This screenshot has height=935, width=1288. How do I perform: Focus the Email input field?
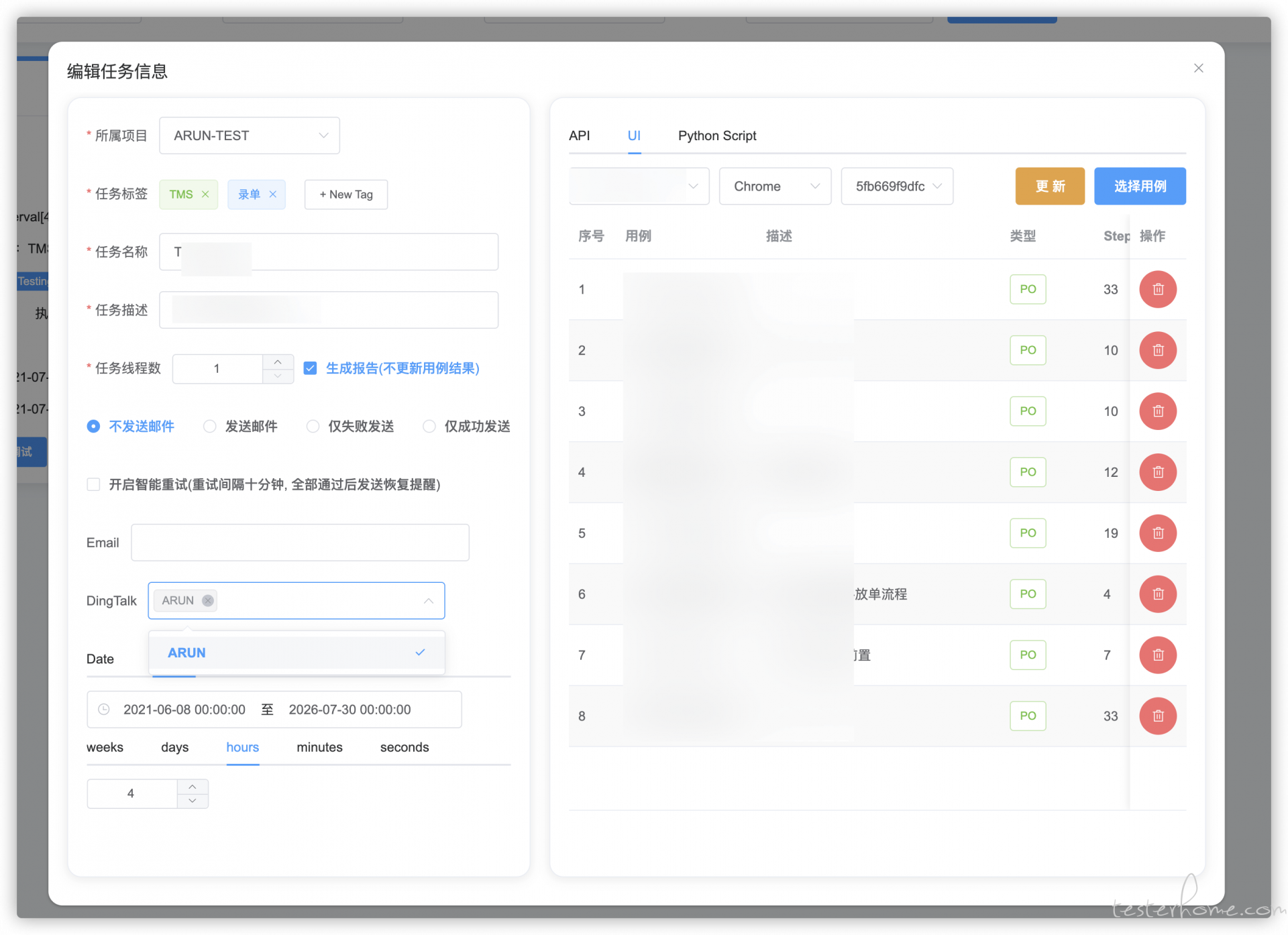[x=300, y=543]
